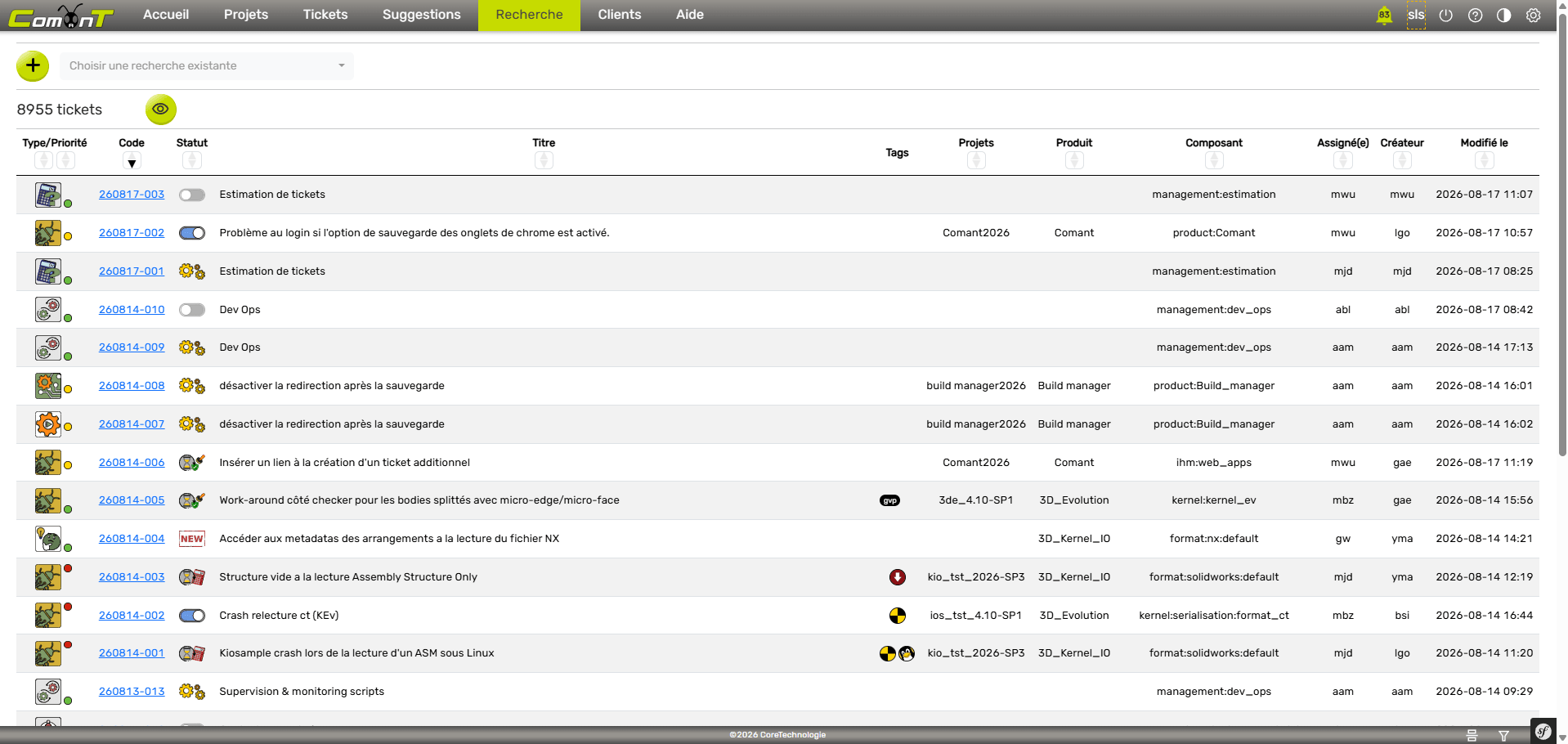This screenshot has height=744, width=1568.
Task: Click the sls user profile label
Action: 1416,15
